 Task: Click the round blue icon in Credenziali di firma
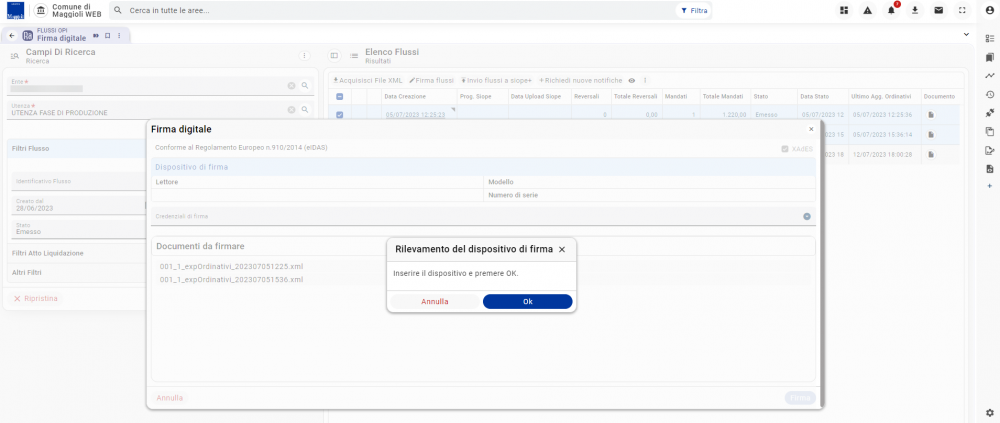pos(807,217)
